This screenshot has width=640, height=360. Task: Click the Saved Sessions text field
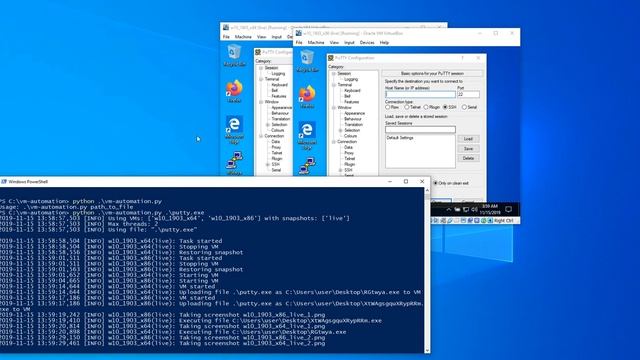click(x=420, y=129)
